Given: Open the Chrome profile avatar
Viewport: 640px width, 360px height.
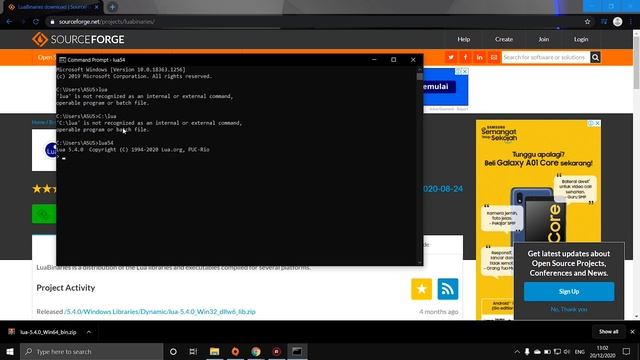Looking at the screenshot, I should tap(618, 22).
